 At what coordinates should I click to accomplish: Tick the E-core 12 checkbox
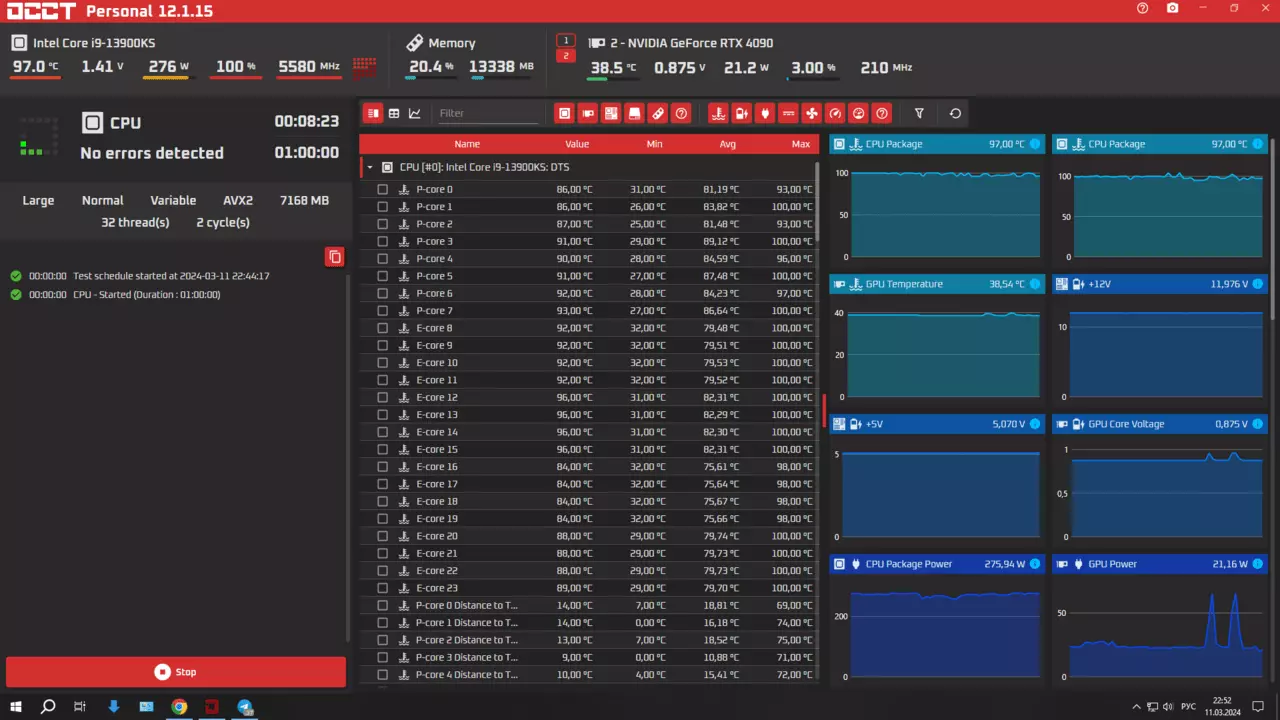[x=382, y=398]
